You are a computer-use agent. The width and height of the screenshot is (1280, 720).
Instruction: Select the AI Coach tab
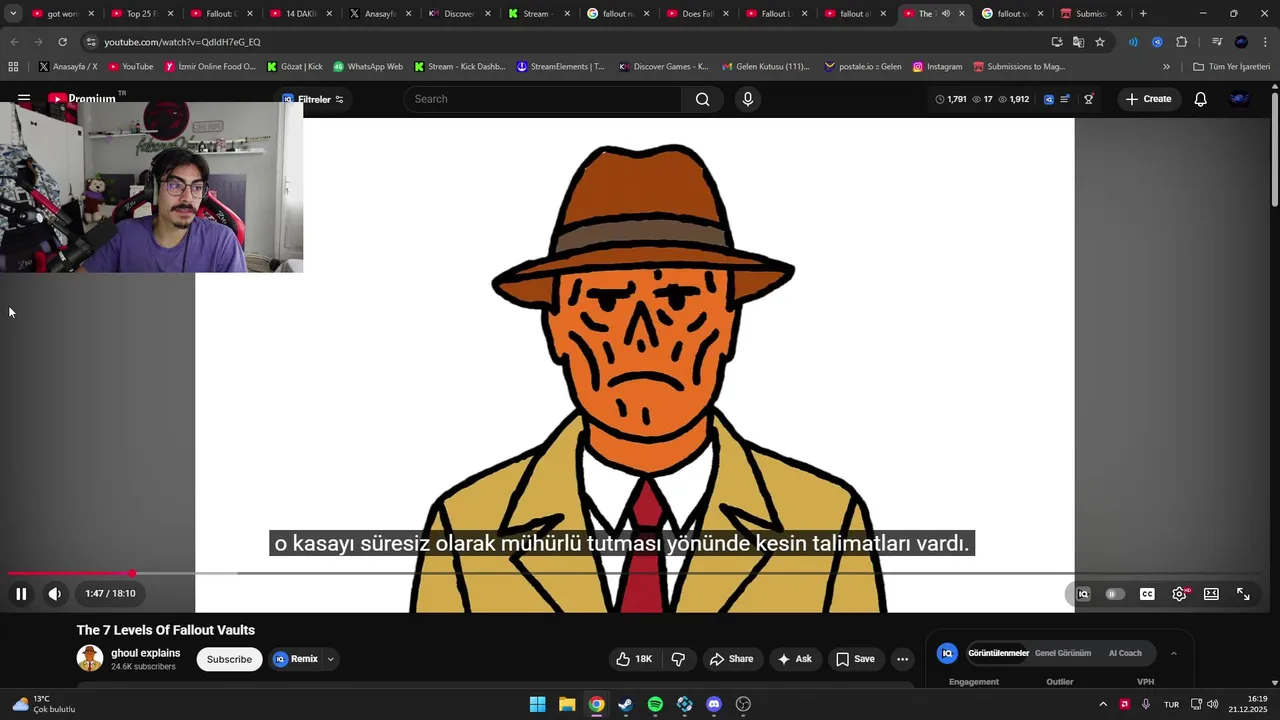click(x=1125, y=653)
